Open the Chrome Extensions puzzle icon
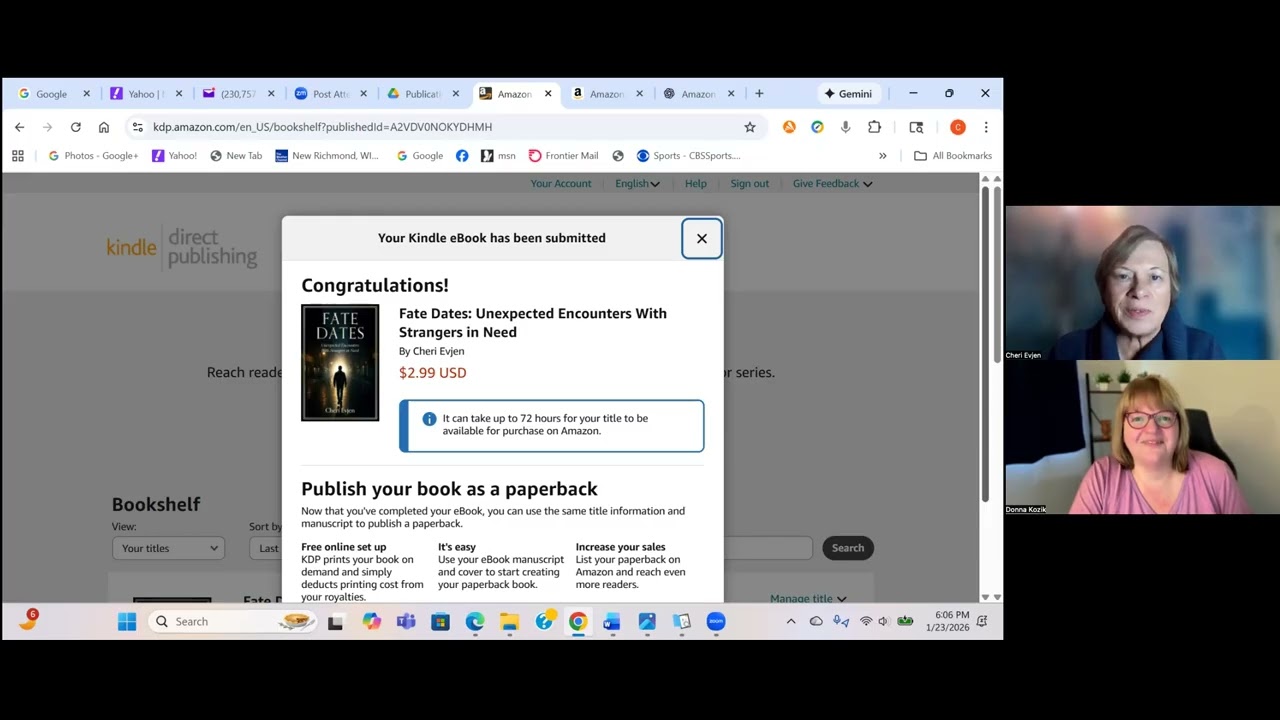 click(x=874, y=127)
